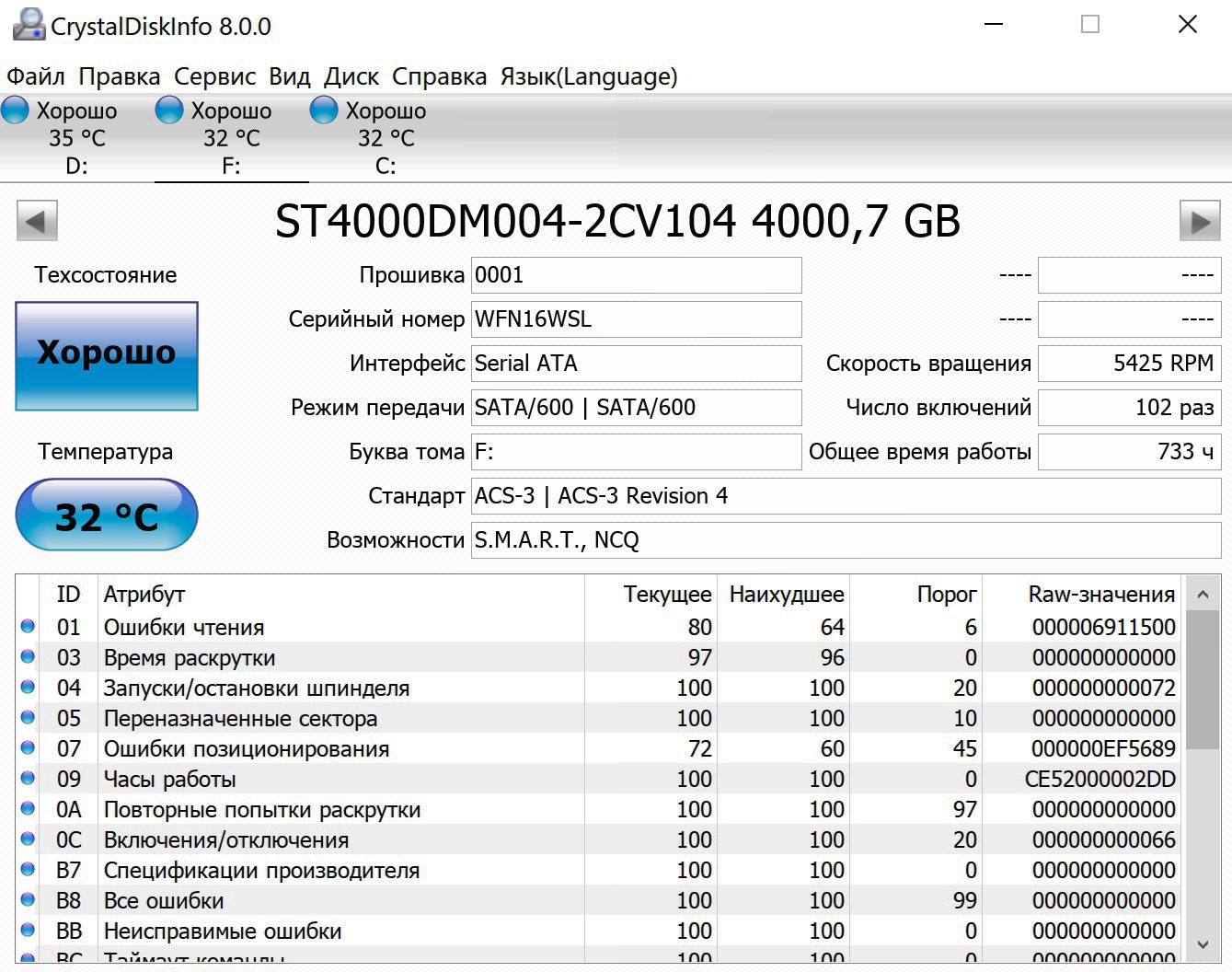Click status dot for Переназначенные сектора row
The image size is (1232, 972).
[28, 718]
